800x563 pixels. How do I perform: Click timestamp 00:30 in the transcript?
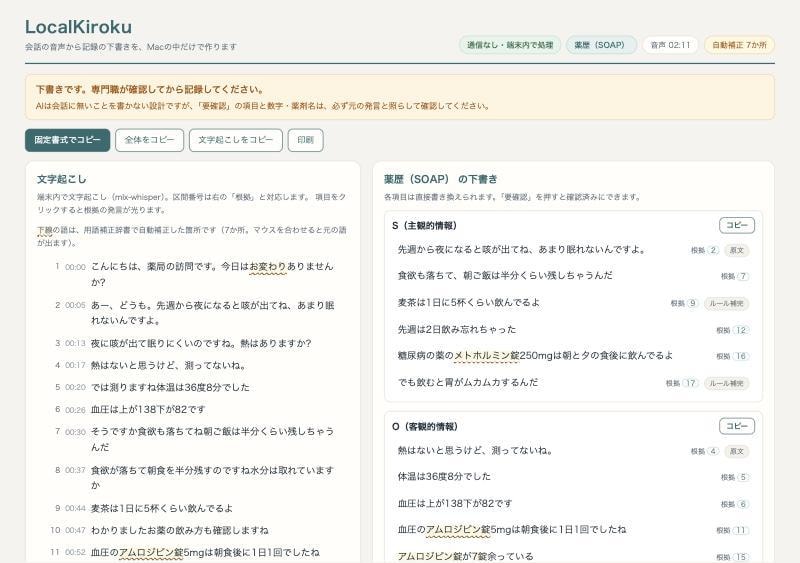(x=76, y=432)
